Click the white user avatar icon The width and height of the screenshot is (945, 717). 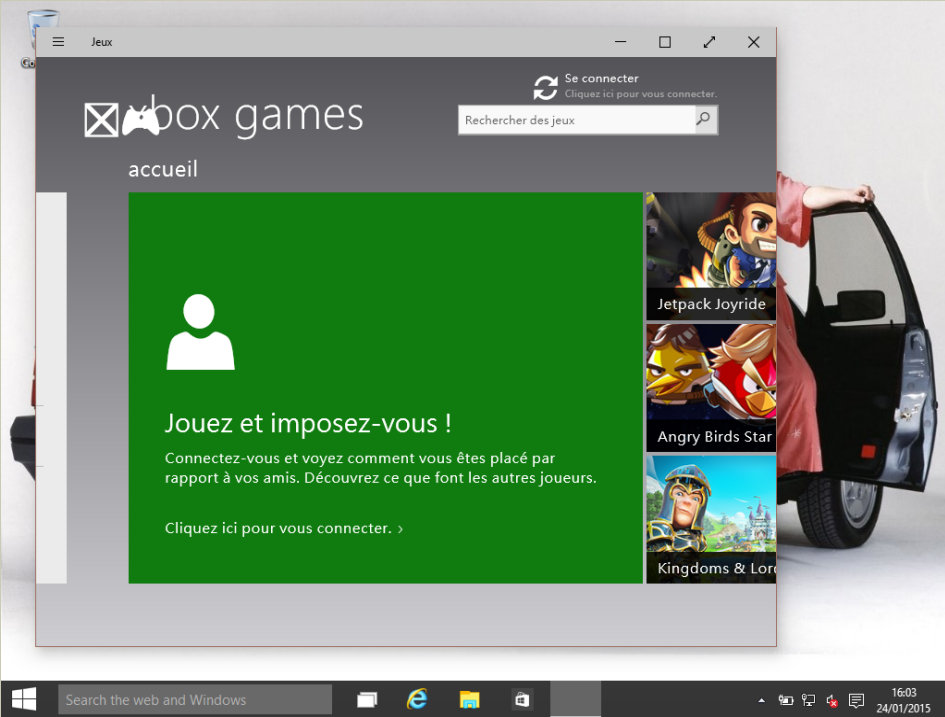(200, 332)
